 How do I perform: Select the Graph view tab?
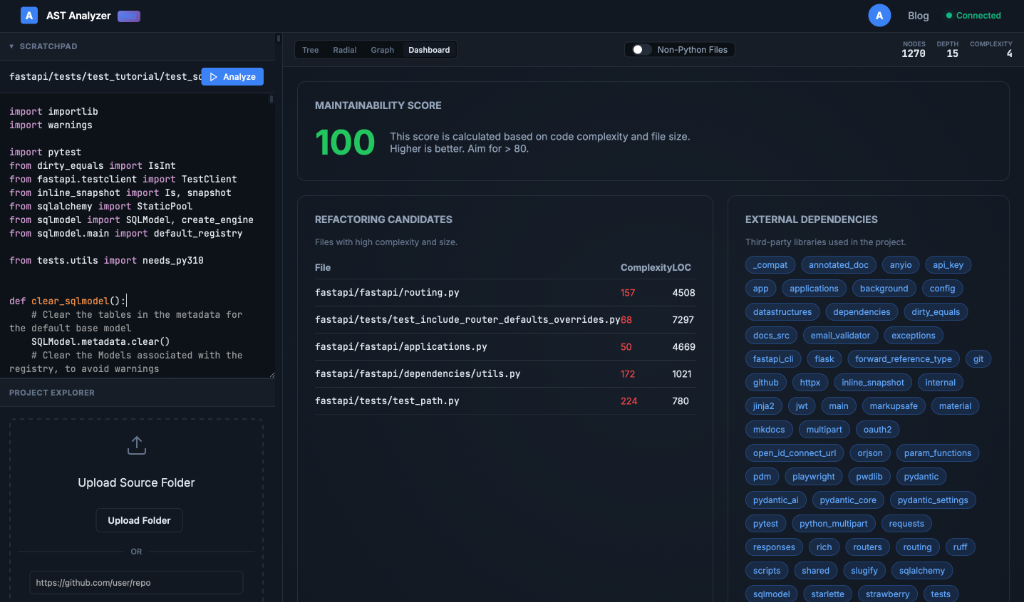pos(380,49)
